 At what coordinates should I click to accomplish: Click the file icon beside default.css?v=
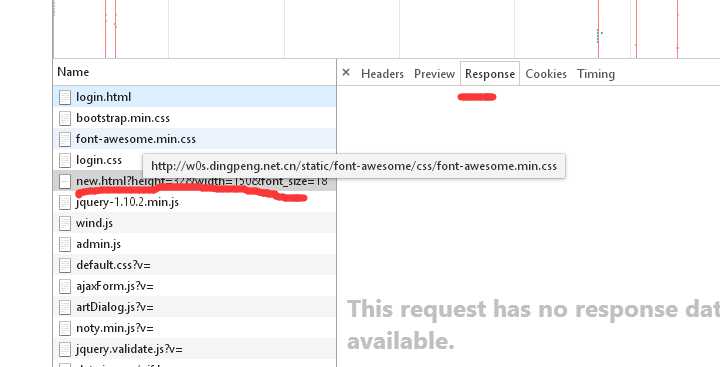[x=65, y=266]
